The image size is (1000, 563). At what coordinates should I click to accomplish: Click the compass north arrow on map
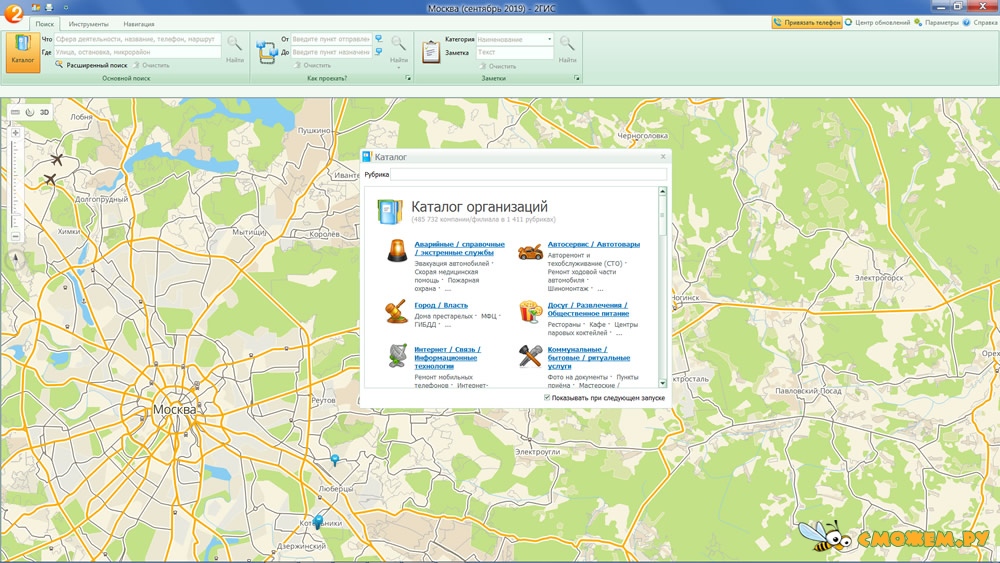pyautogui.click(x=16, y=258)
